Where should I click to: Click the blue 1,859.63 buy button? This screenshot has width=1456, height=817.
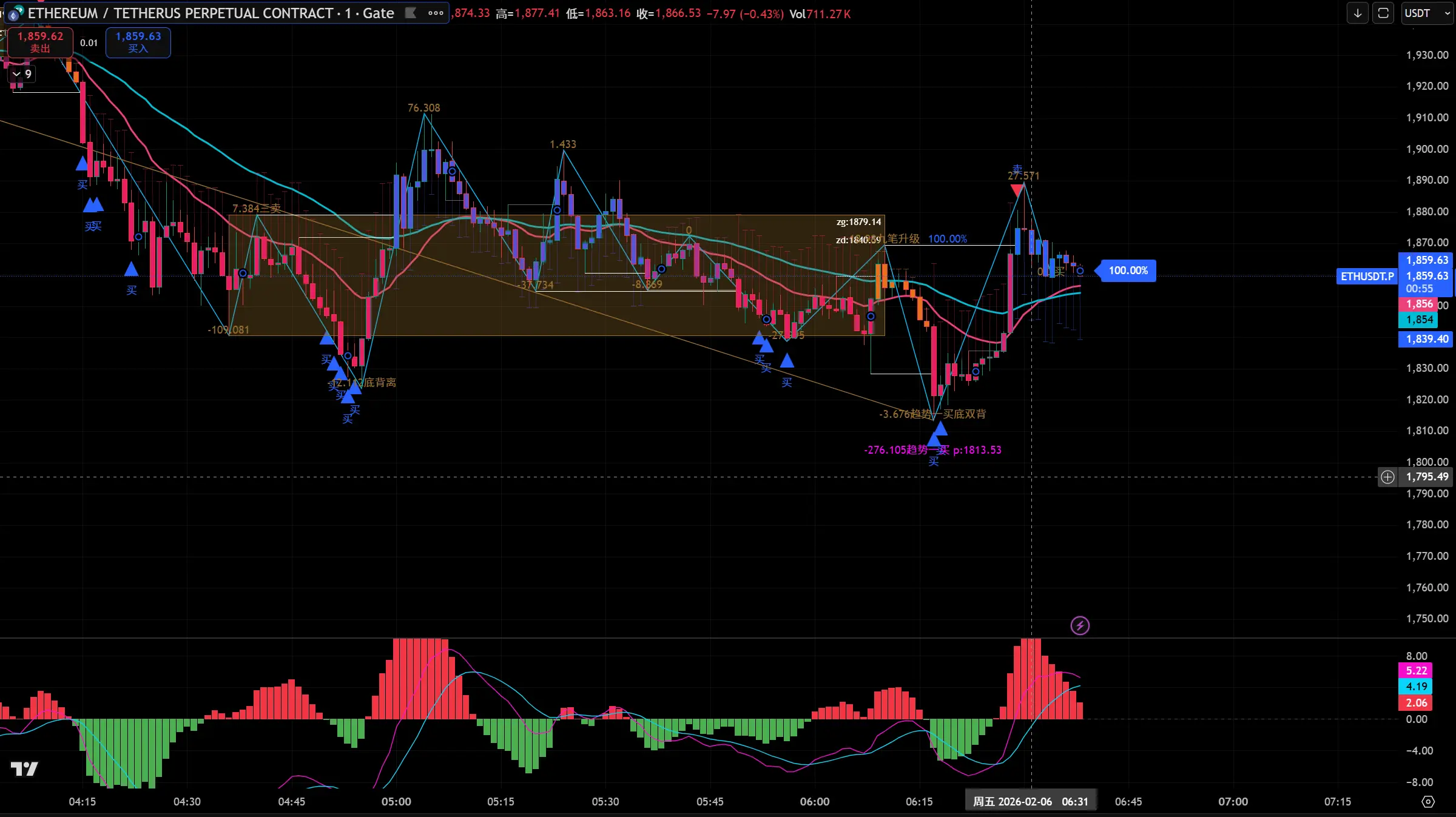[138, 42]
